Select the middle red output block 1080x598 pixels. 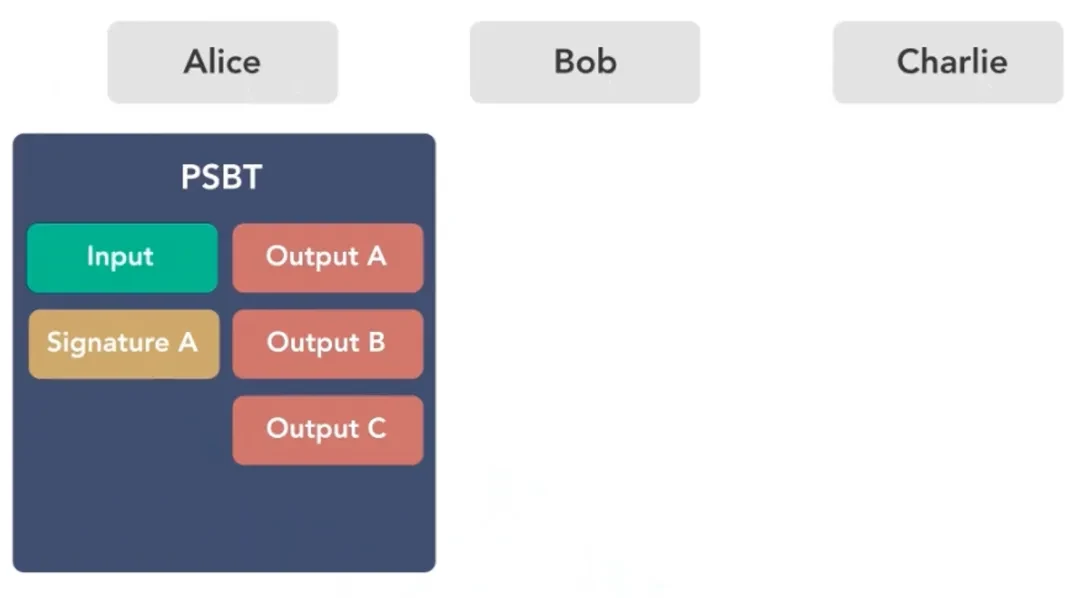pyautogui.click(x=327, y=343)
